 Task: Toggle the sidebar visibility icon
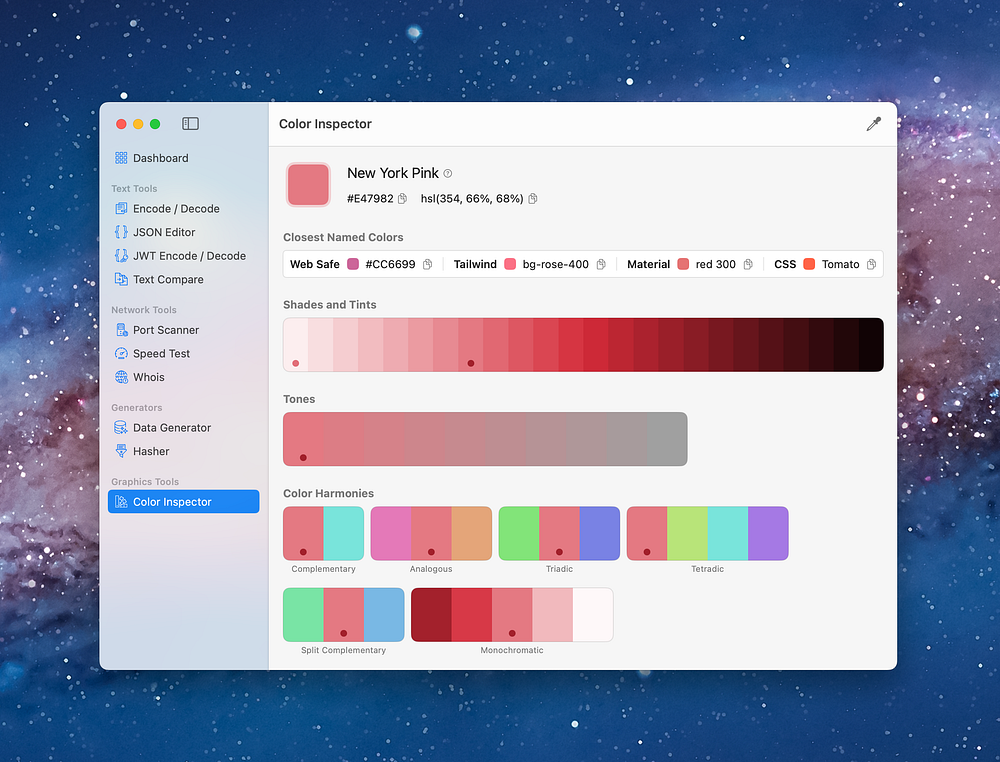(190, 124)
